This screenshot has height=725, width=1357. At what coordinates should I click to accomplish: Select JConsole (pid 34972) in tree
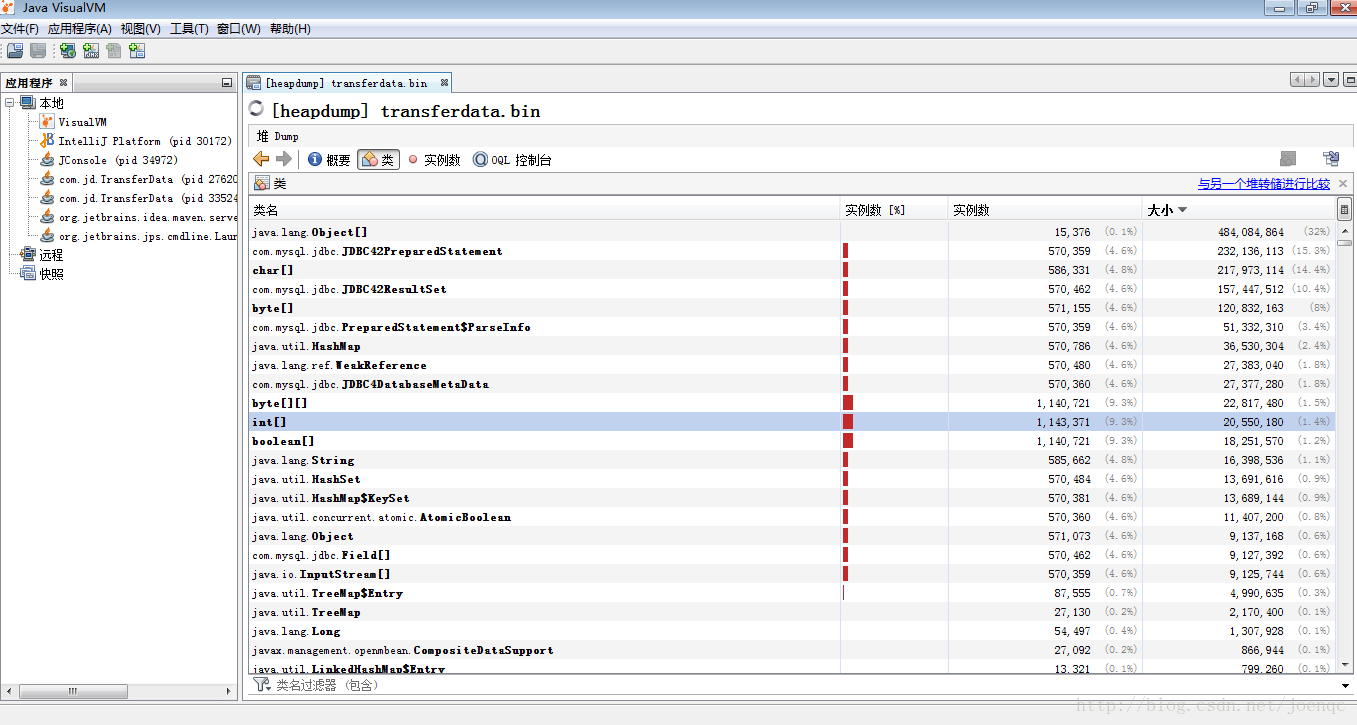coord(118,160)
